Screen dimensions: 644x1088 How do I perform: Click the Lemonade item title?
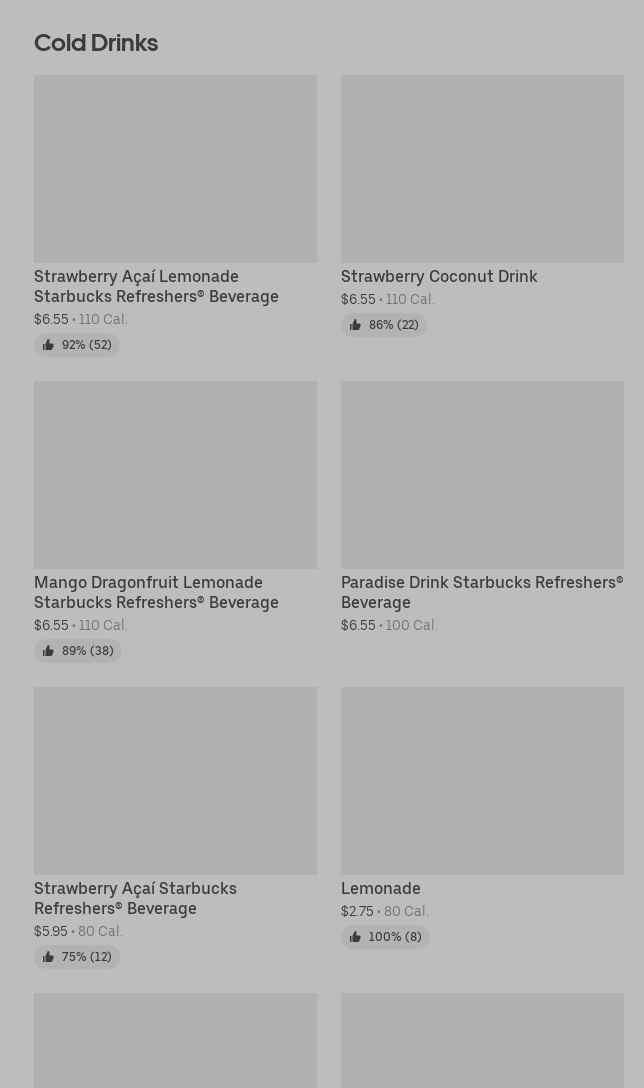(x=381, y=888)
